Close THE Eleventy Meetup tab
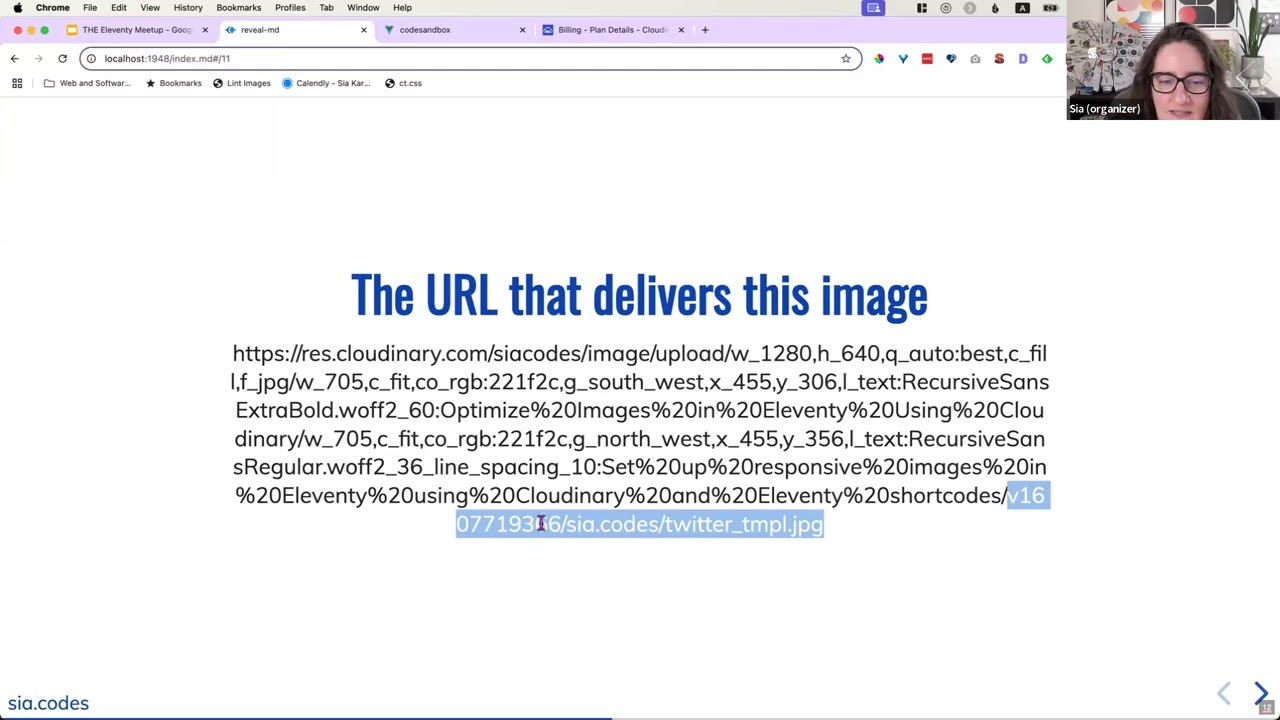 coord(205,30)
